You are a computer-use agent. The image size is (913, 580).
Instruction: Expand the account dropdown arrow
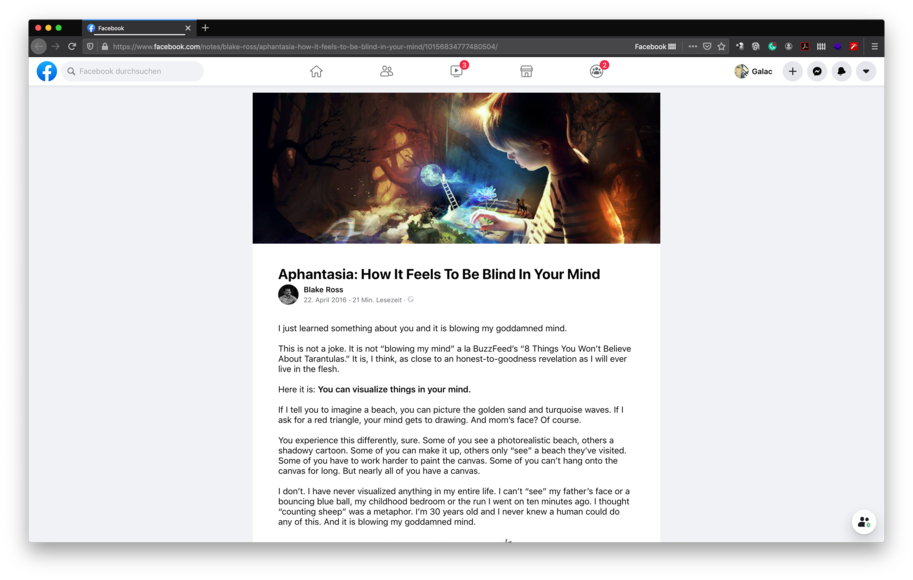point(866,71)
